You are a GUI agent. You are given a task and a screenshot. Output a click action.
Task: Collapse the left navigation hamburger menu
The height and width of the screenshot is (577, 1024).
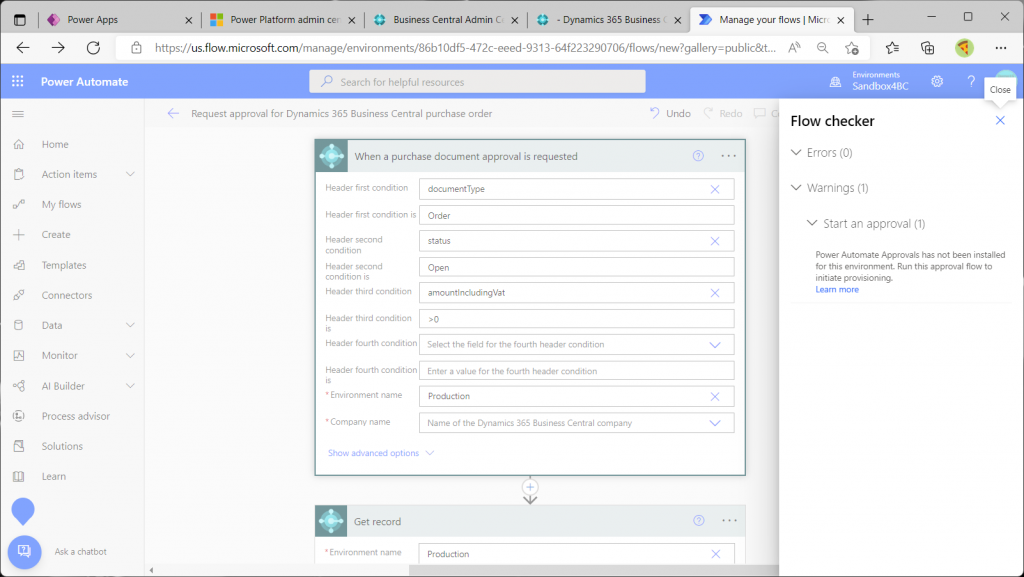[18, 114]
